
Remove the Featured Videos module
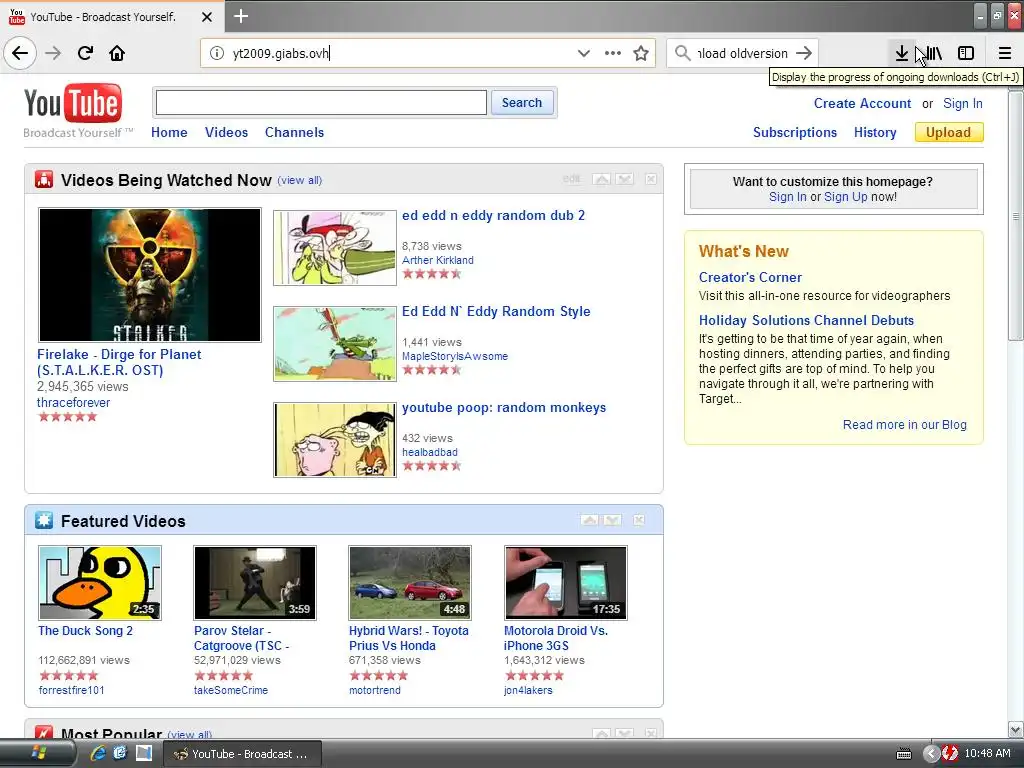pyautogui.click(x=639, y=520)
